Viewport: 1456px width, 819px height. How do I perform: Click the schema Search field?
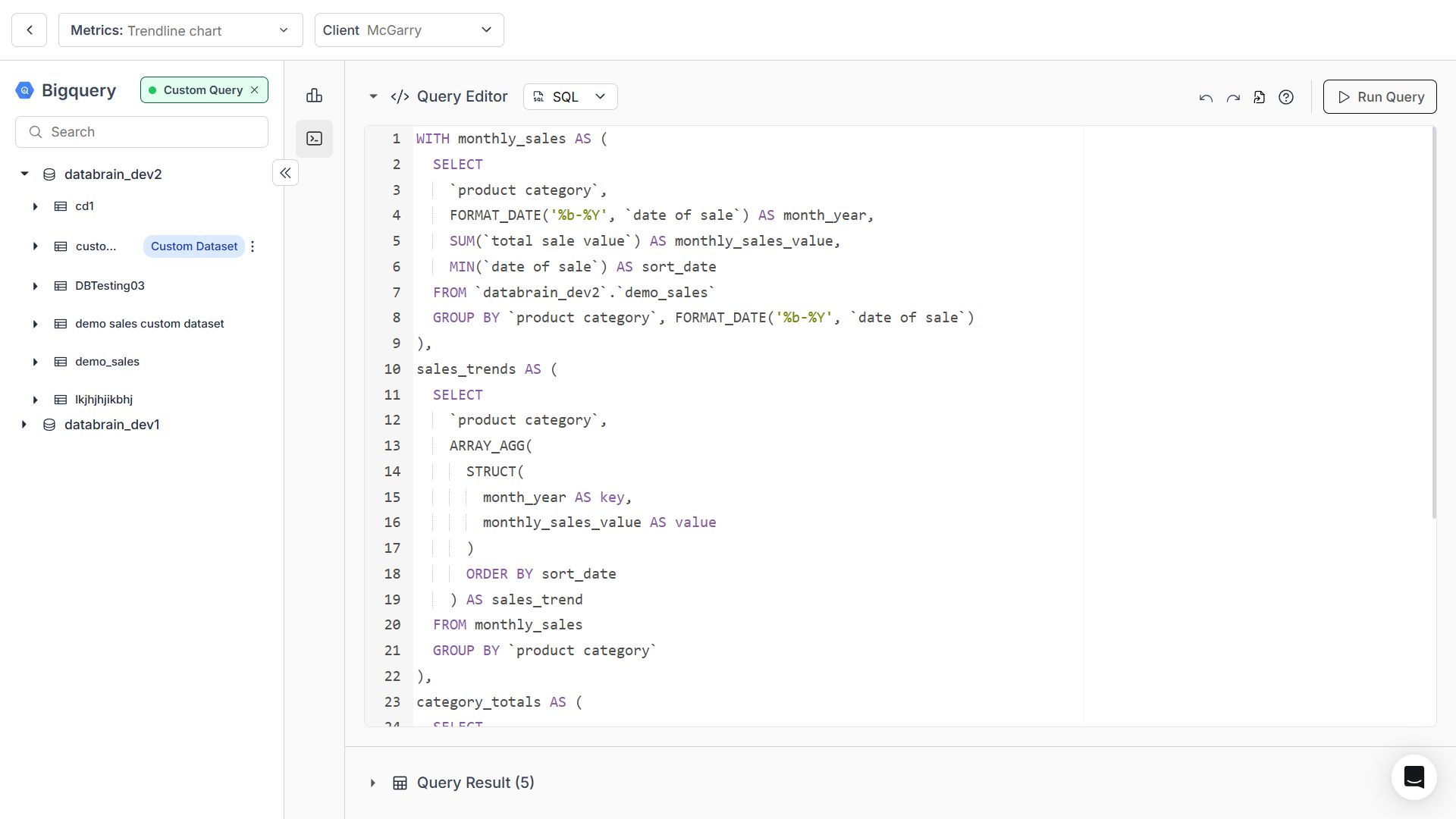click(x=142, y=132)
